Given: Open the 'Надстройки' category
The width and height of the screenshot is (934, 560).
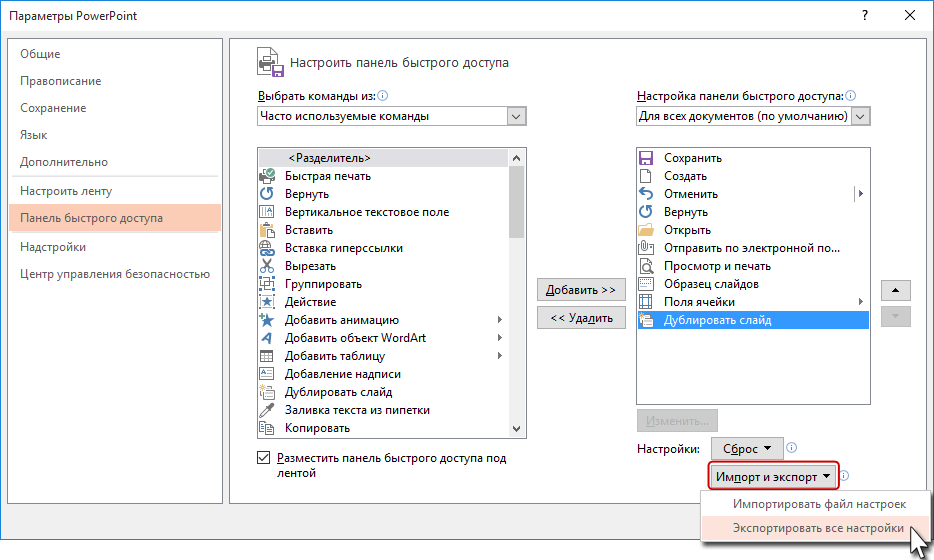Looking at the screenshot, I should pos(115,247).
